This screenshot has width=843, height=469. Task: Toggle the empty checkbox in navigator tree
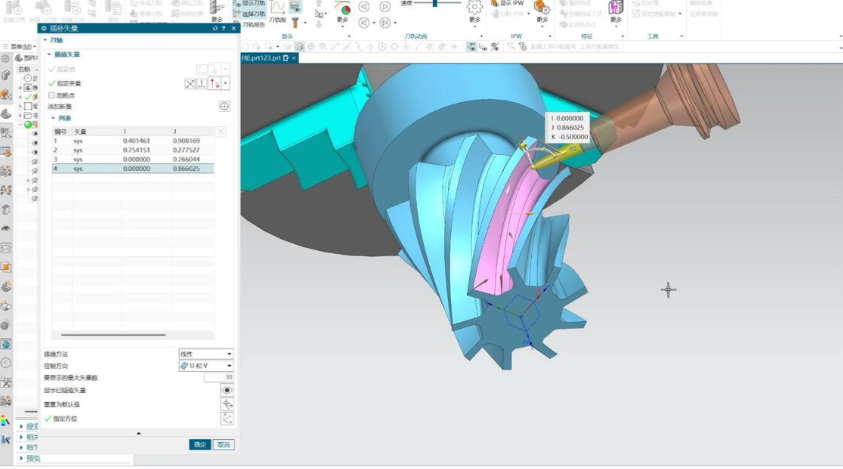(x=28, y=106)
